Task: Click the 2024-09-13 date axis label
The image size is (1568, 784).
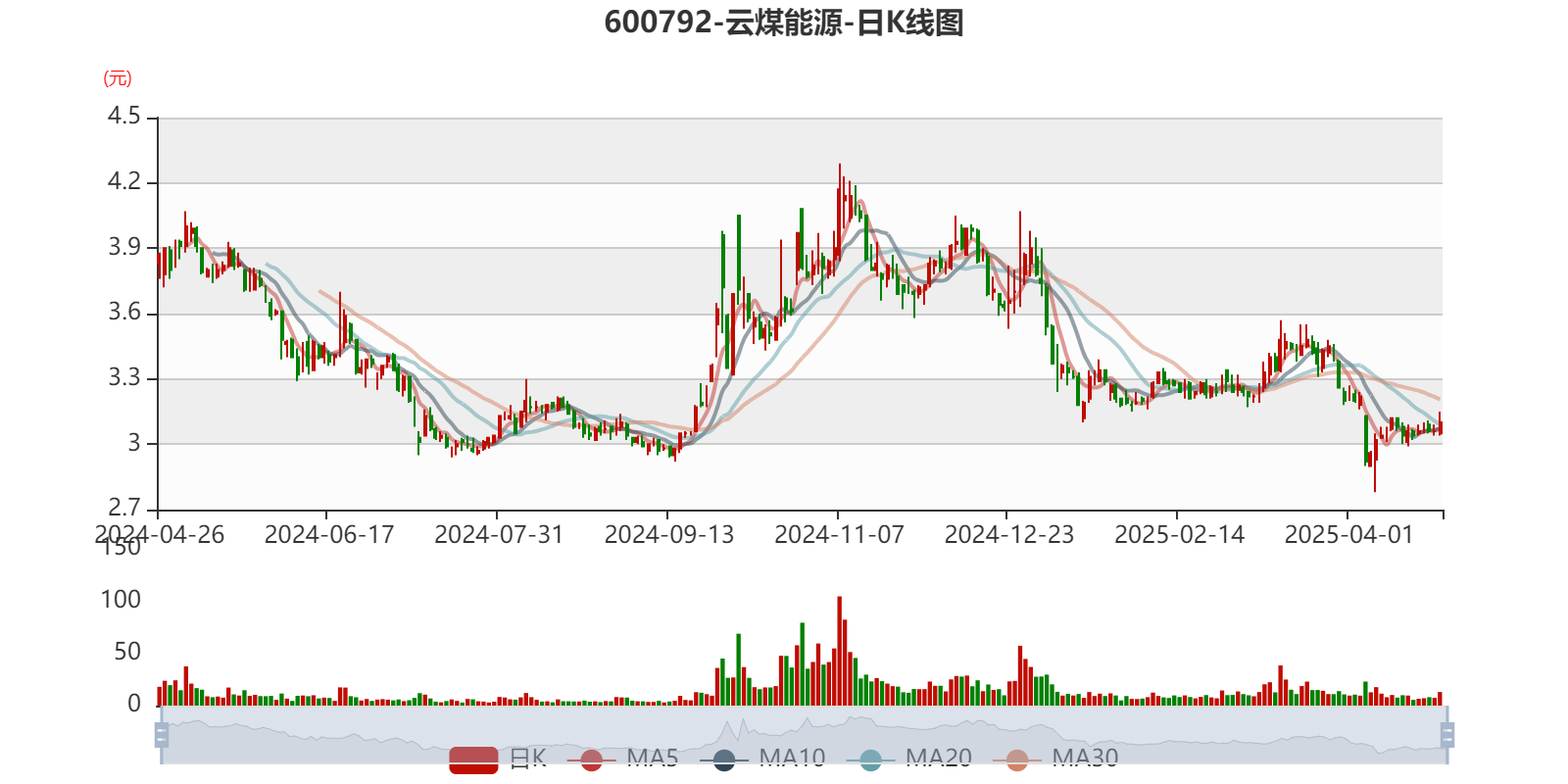Action: (x=668, y=534)
